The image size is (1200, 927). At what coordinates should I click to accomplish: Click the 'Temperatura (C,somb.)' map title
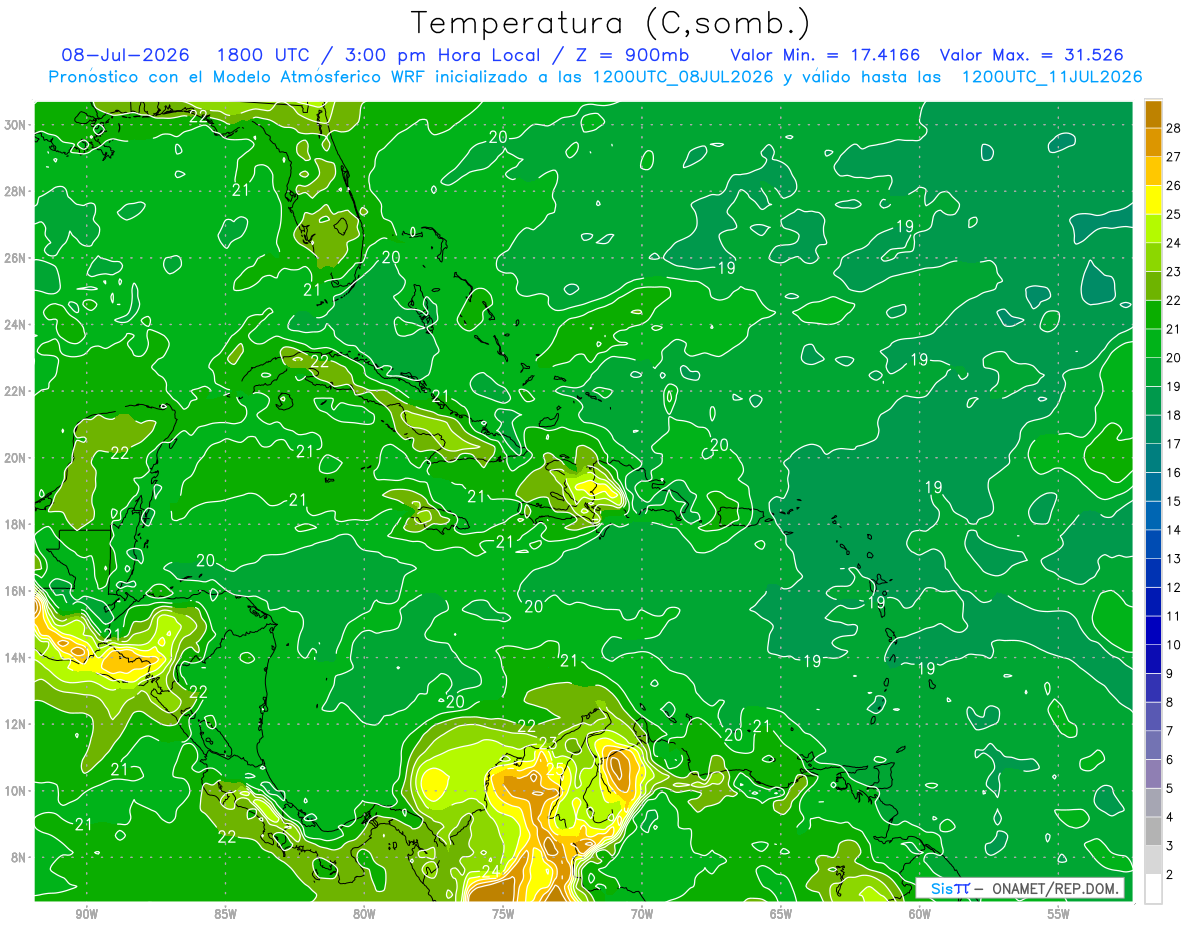click(610, 23)
